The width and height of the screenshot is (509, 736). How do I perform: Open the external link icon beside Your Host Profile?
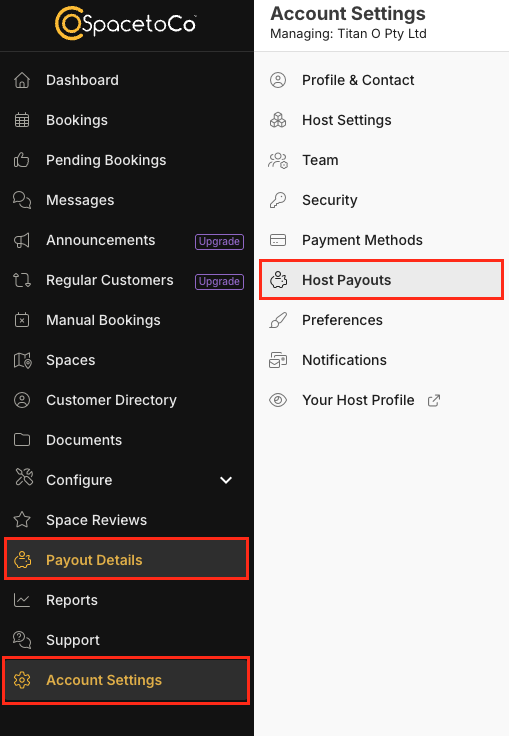tap(434, 400)
